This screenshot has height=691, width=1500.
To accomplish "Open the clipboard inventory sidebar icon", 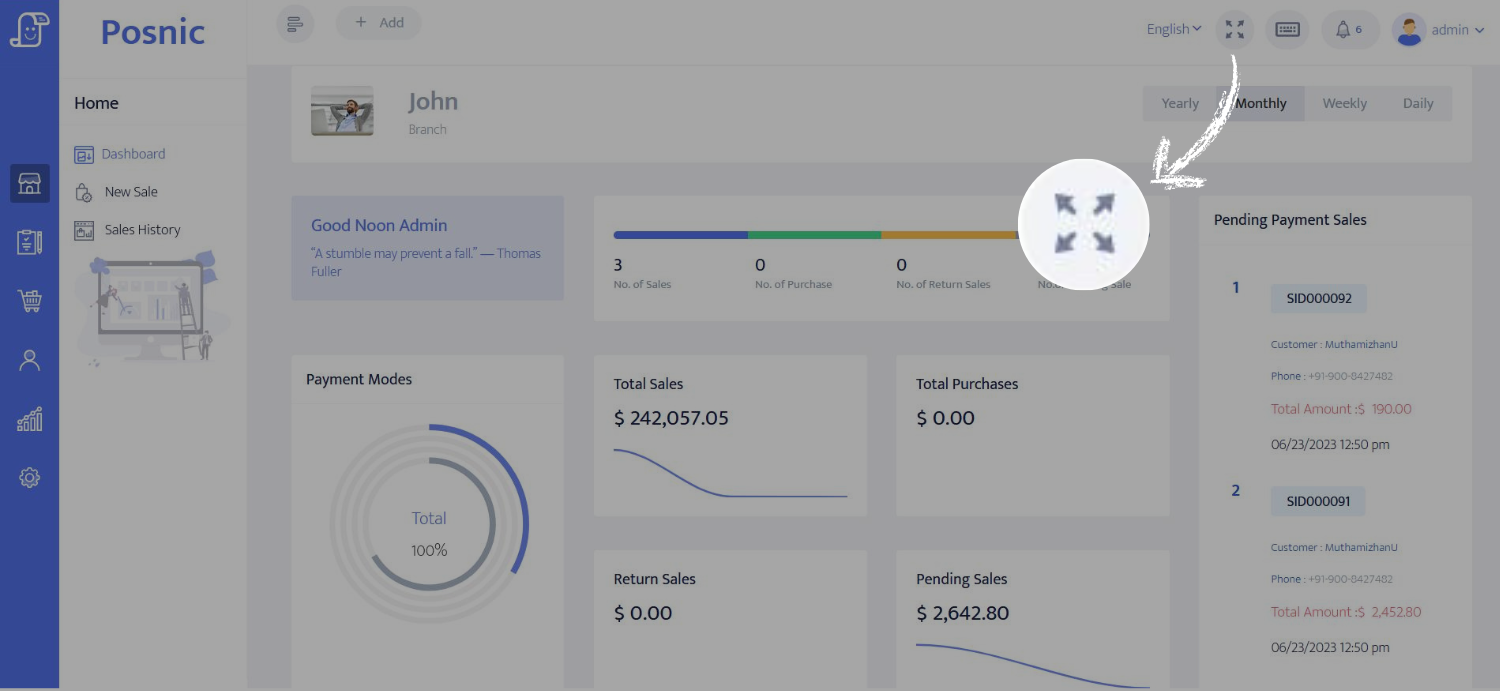I will click(29, 242).
